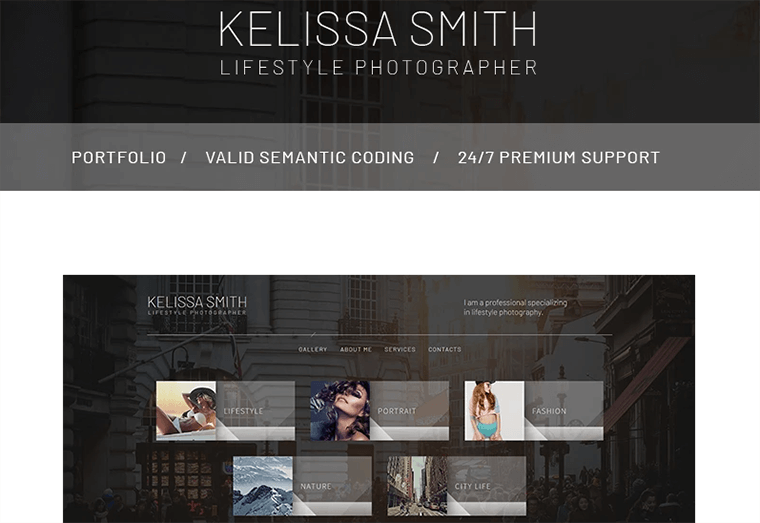This screenshot has width=760, height=523.
Task: Open the Fashion category thumbnail photo
Action: (494, 411)
